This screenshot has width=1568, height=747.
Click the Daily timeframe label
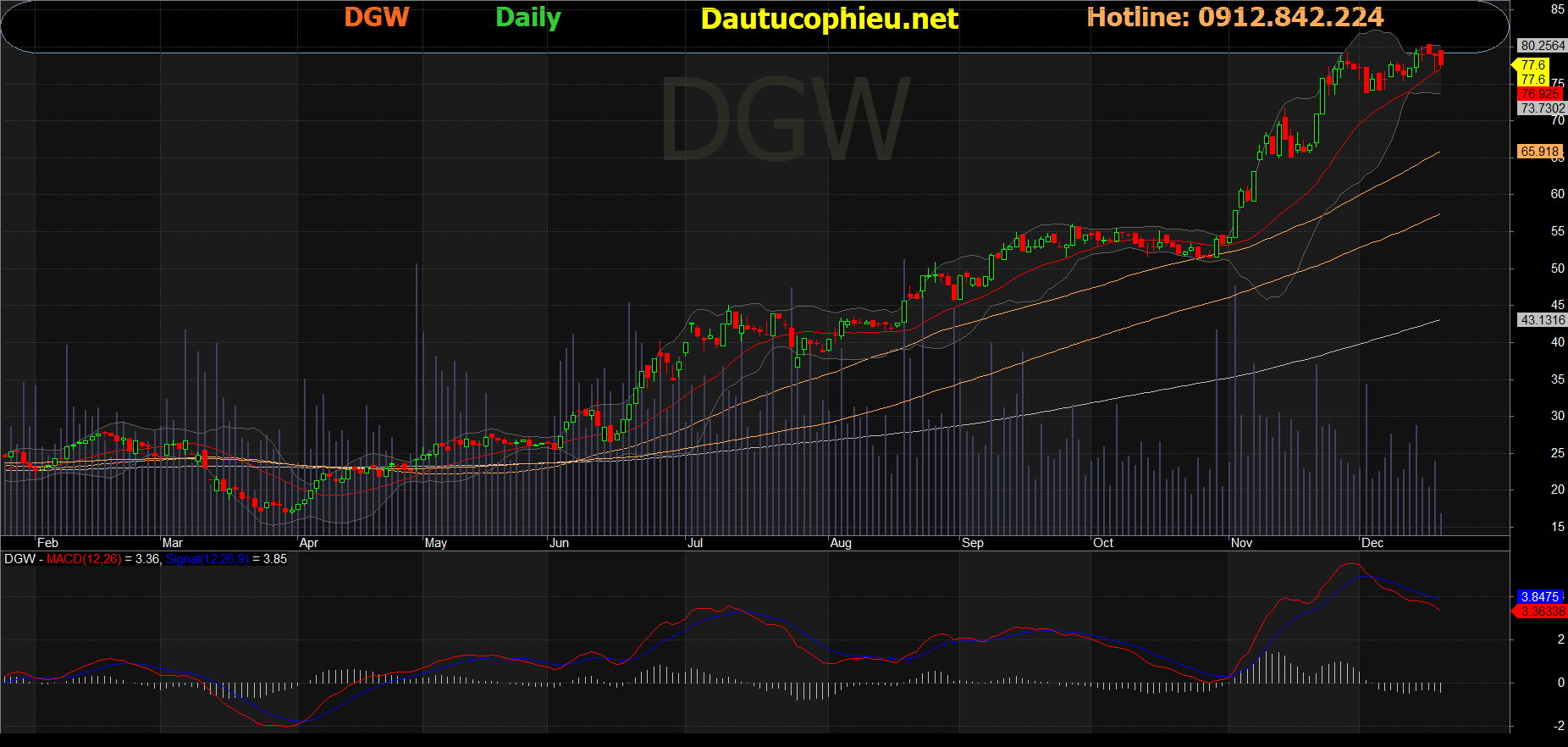click(528, 18)
